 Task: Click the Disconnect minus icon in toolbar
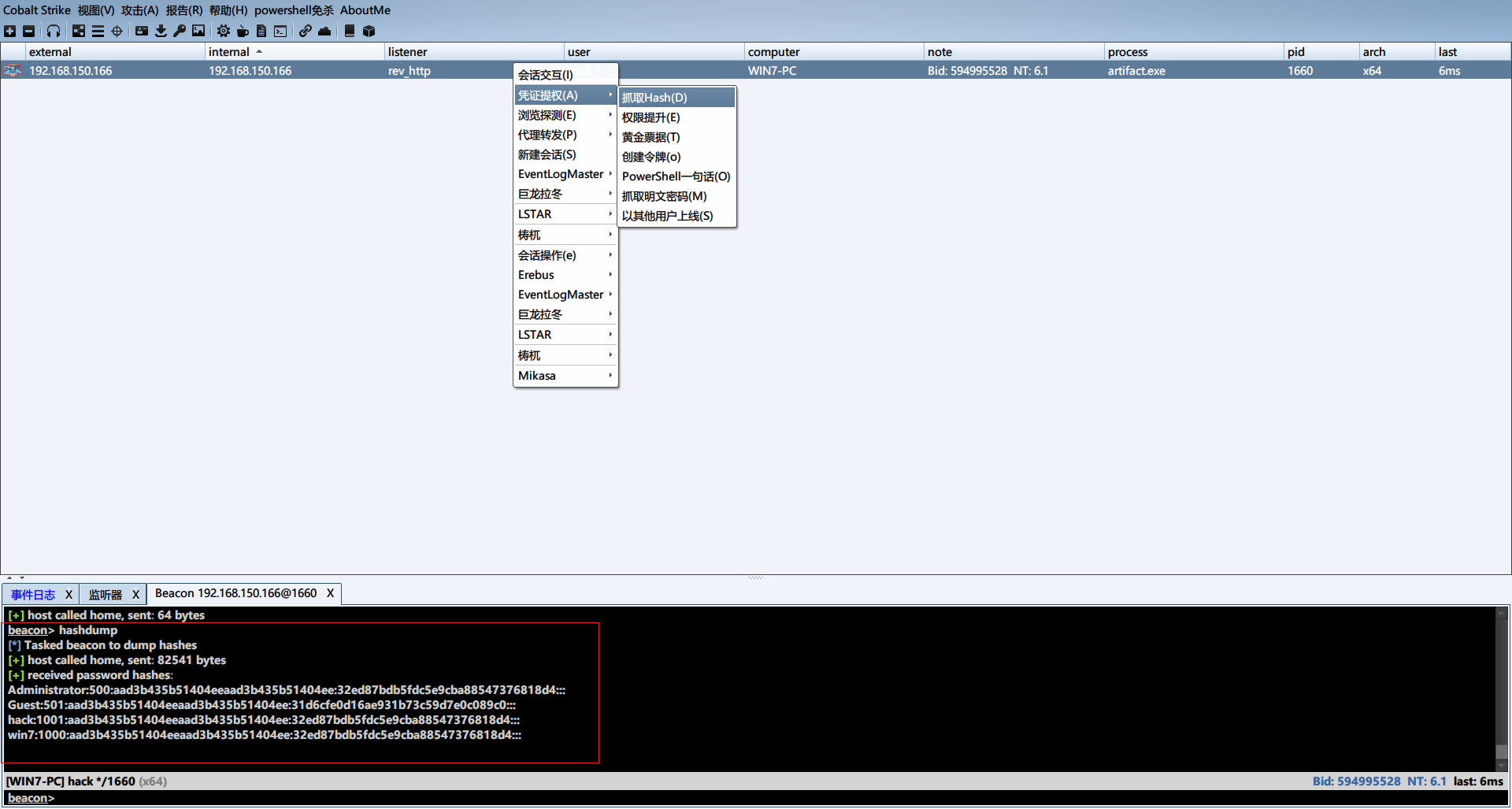(29, 31)
